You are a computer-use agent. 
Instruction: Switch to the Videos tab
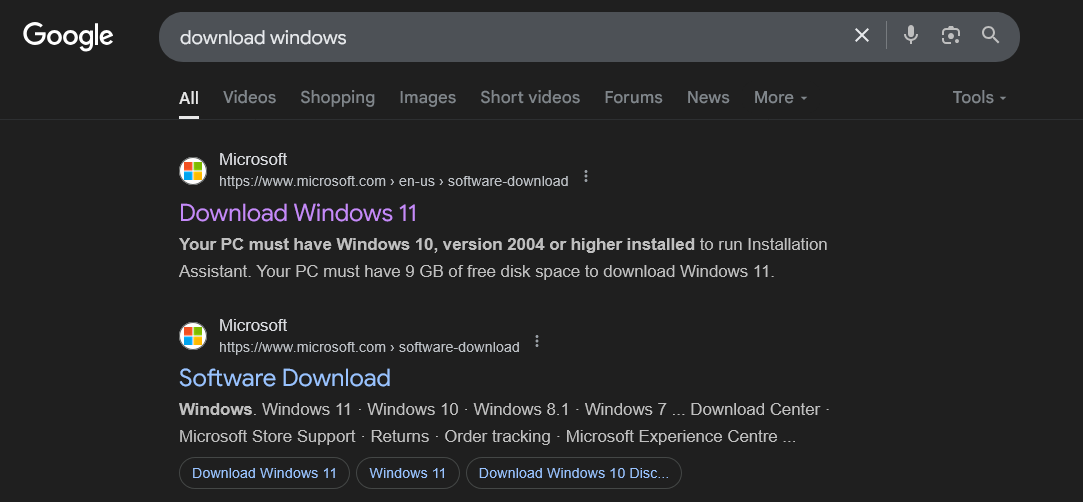[x=249, y=97]
